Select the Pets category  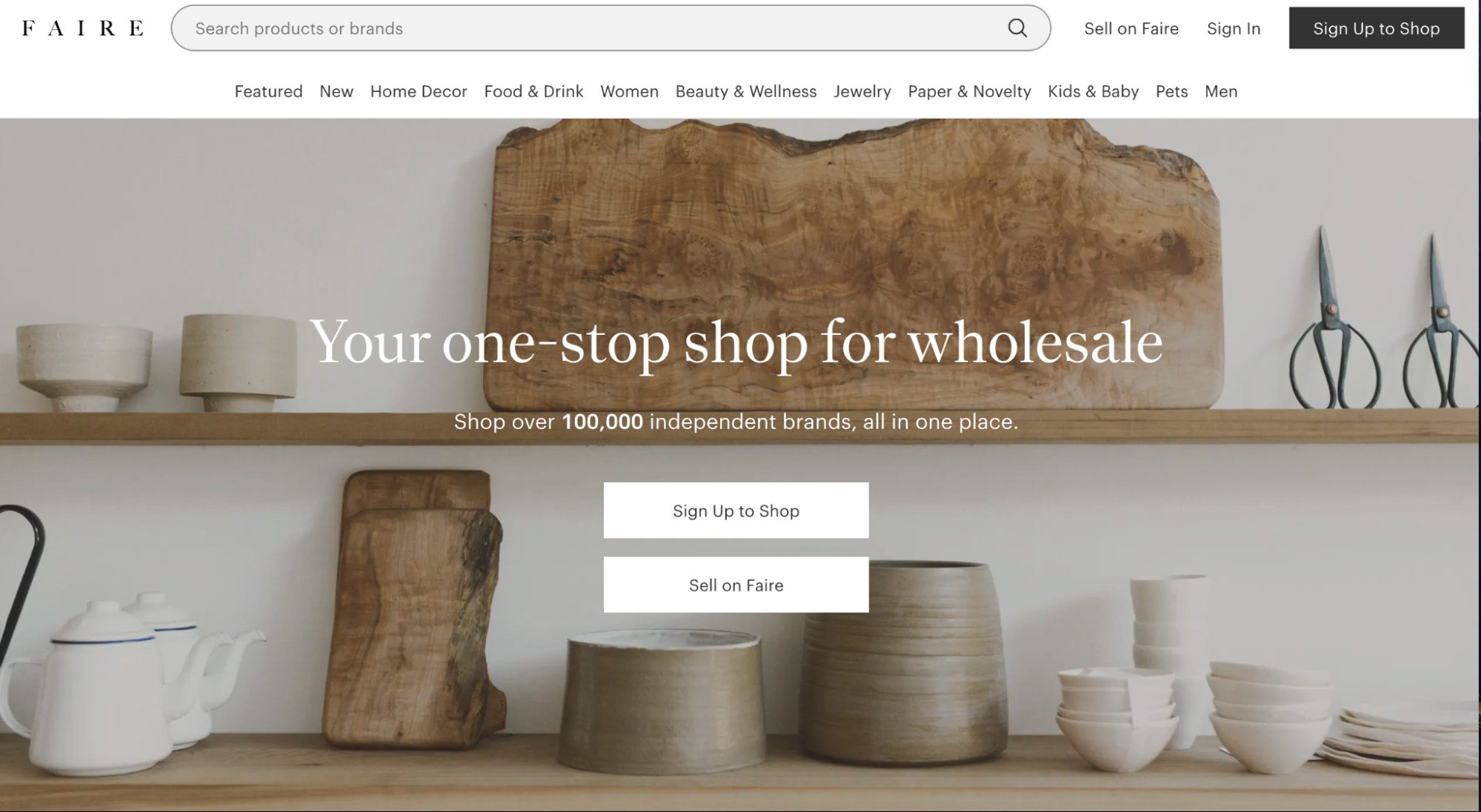[1171, 91]
